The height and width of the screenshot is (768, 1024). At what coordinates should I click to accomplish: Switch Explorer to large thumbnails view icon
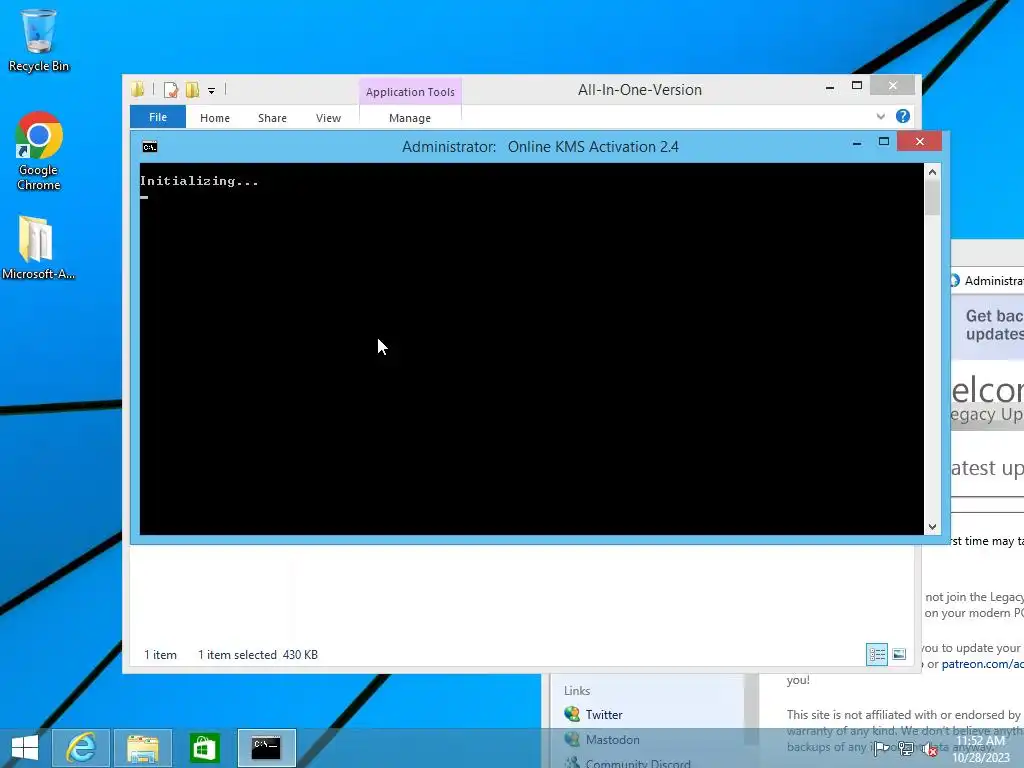tap(899, 654)
